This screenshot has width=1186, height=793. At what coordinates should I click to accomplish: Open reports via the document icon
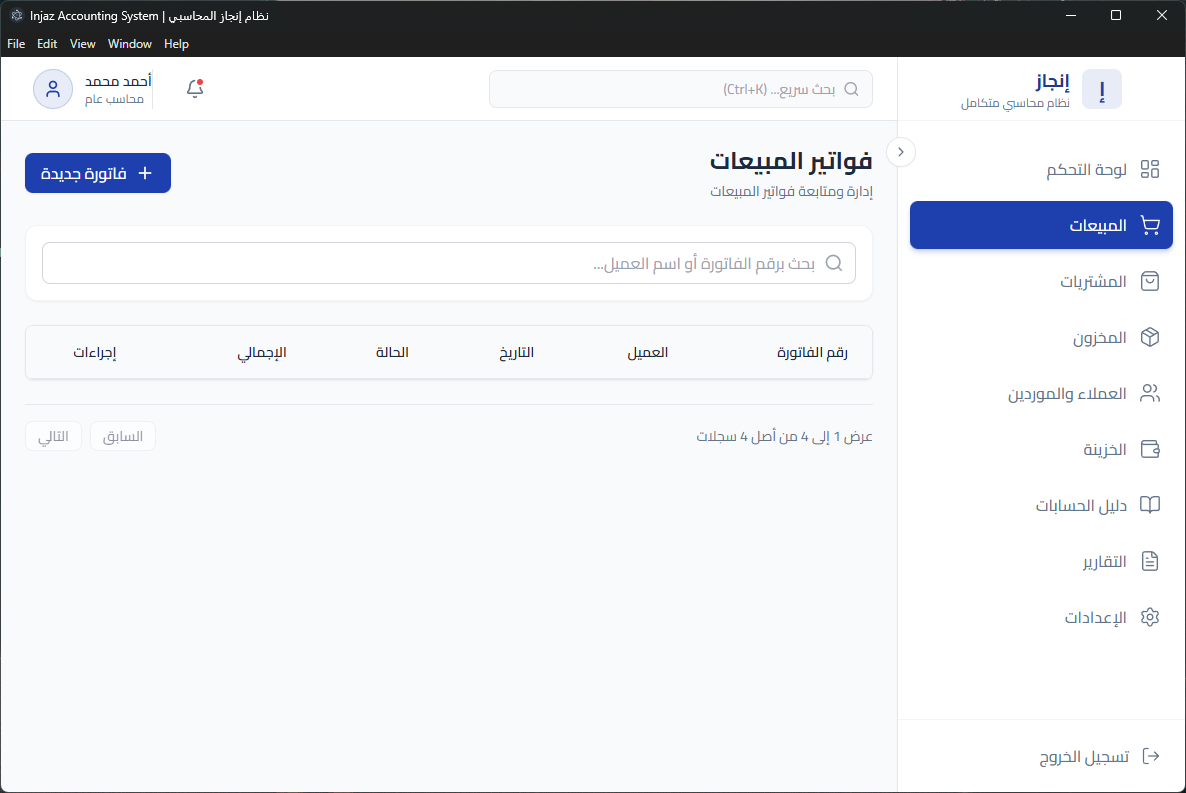1150,561
